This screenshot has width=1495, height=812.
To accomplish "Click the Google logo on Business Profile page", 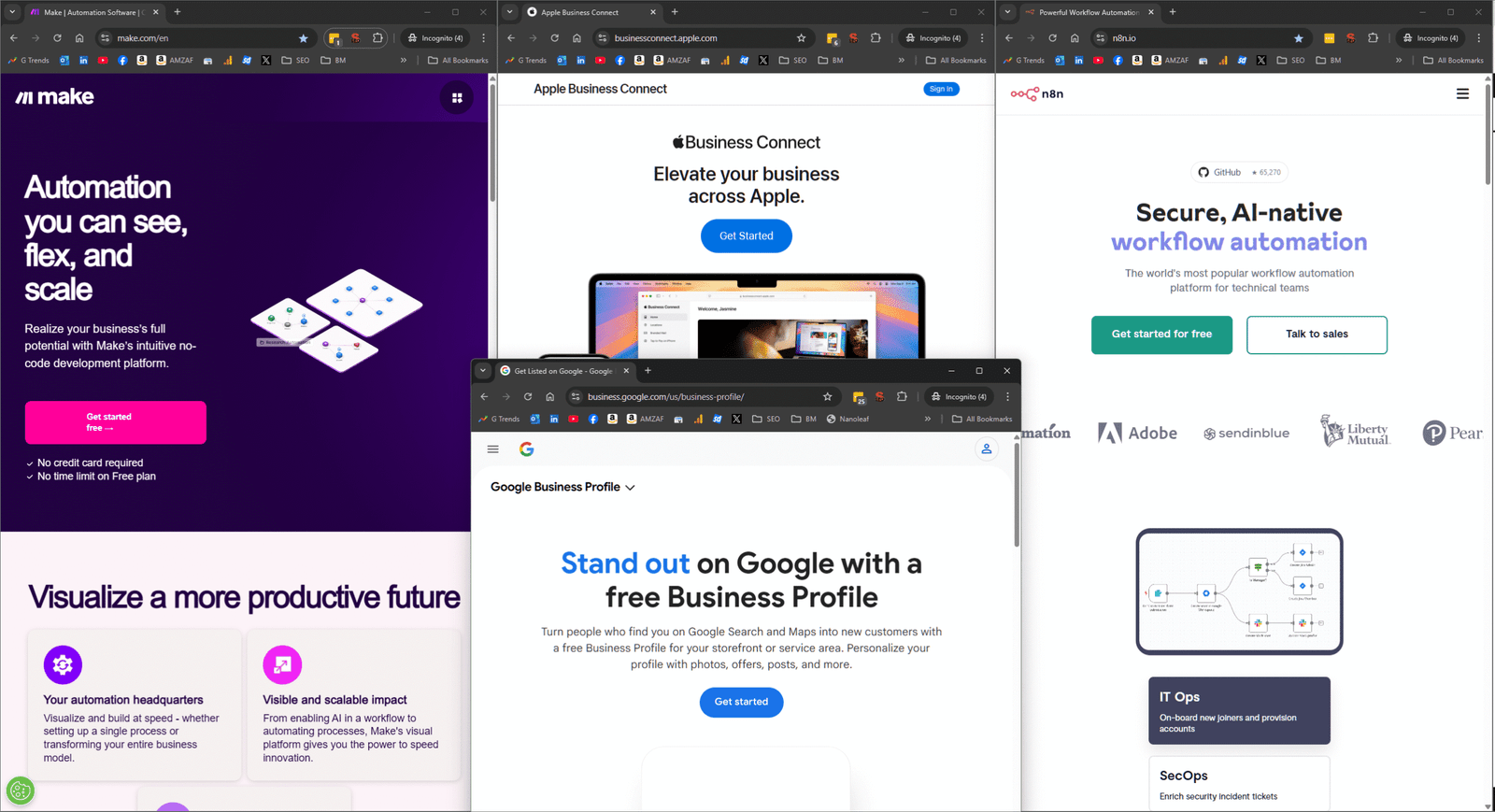I will [527, 449].
